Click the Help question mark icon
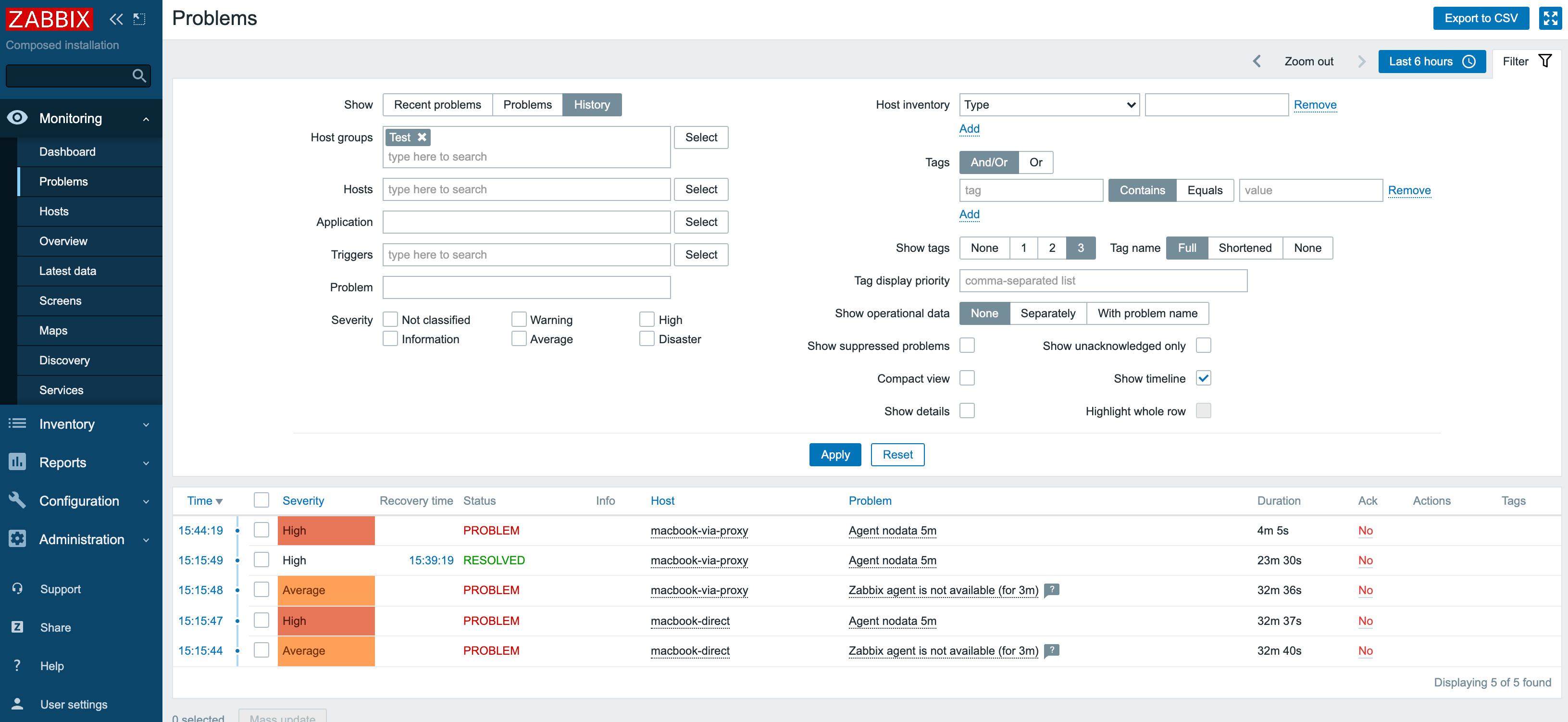The width and height of the screenshot is (1568, 722). pyautogui.click(x=17, y=665)
